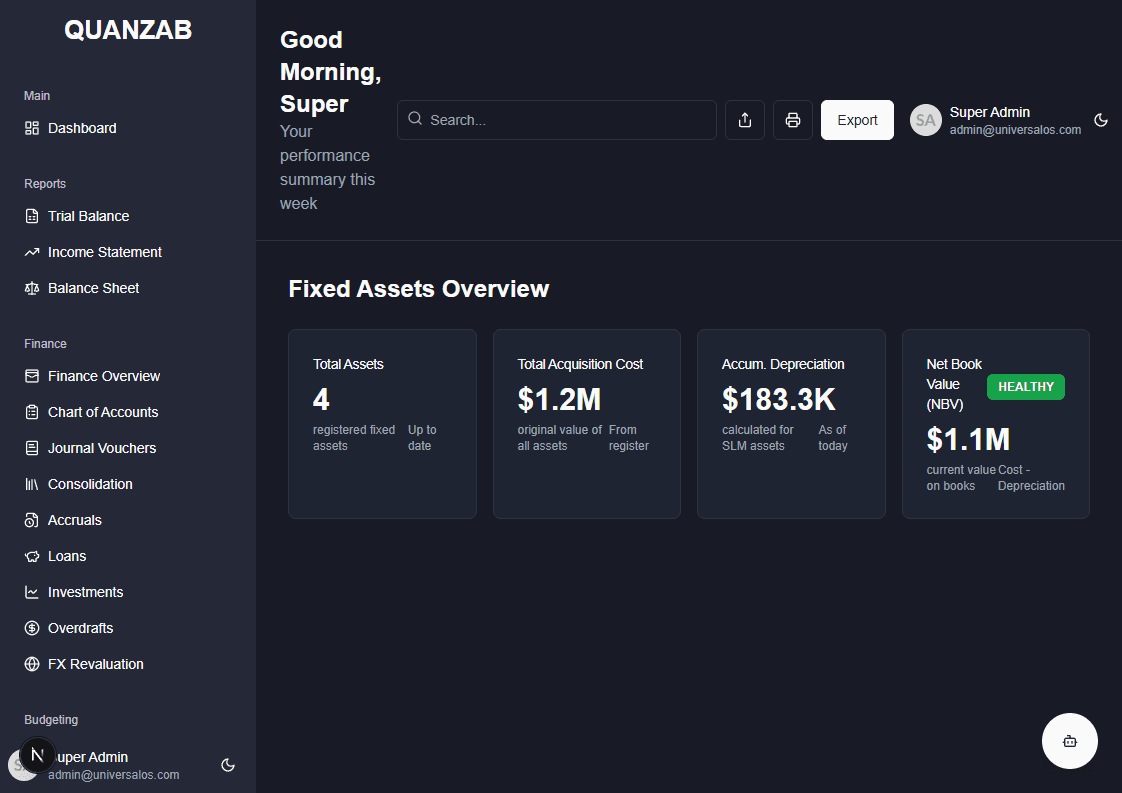
Task: Focus the Search input field
Action: 557,120
